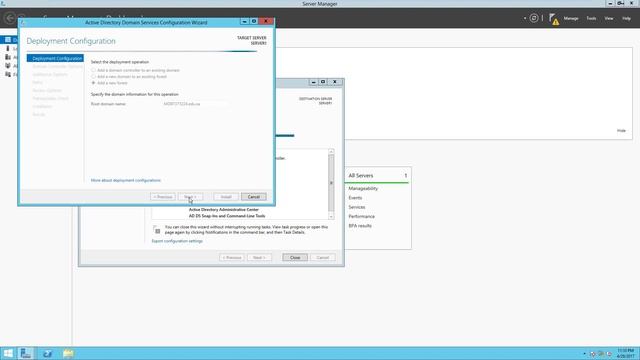Image resolution: width=640 pixels, height=360 pixels.
Task: Click the clock in the system tray
Action: pos(625,353)
